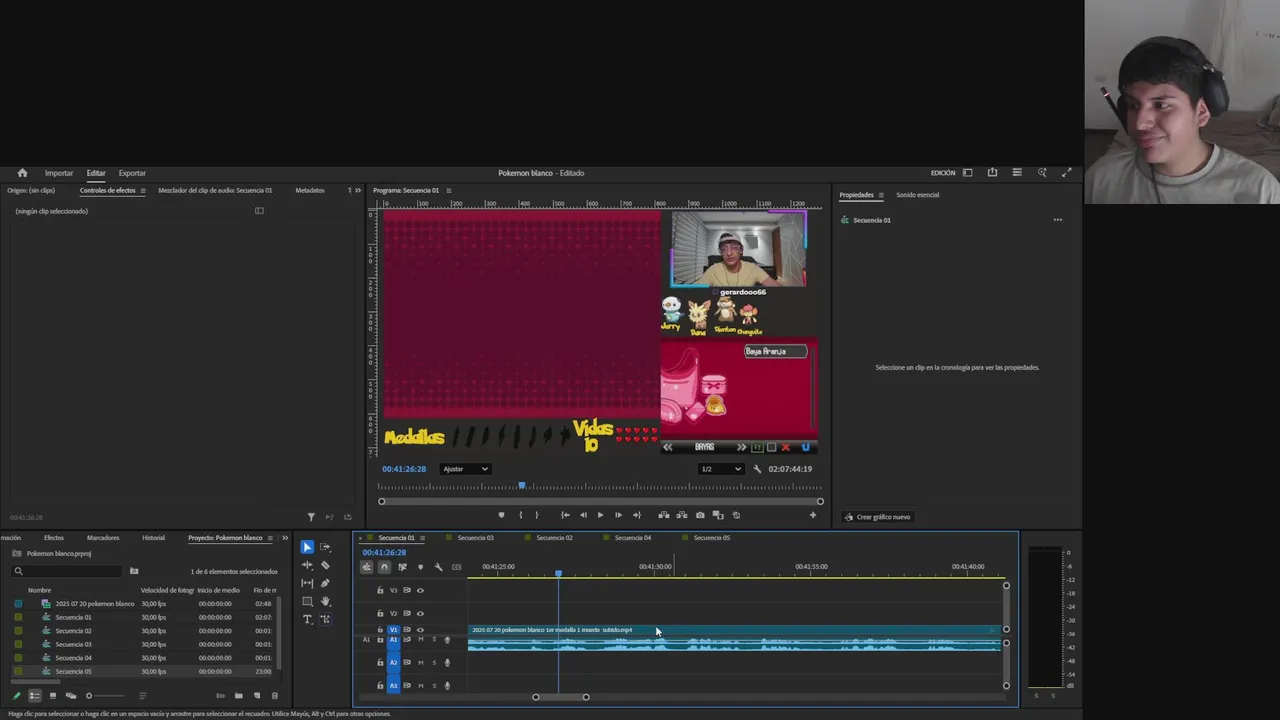Go to In point
The width and height of the screenshot is (1280, 720).
[x=565, y=515]
